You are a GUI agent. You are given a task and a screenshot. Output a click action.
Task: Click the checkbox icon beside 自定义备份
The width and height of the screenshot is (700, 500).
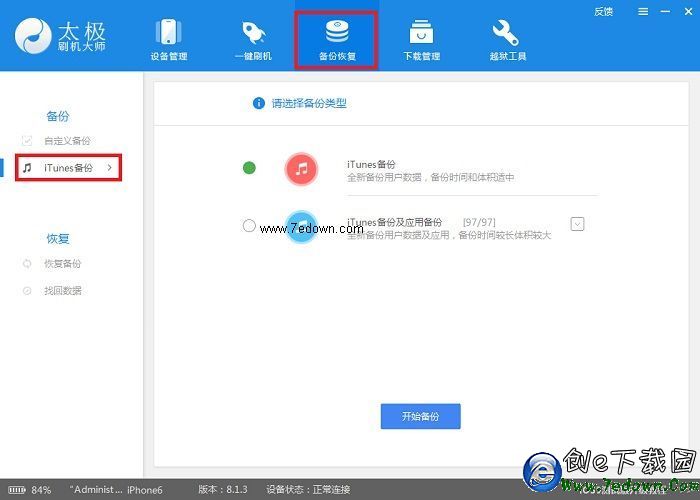click(27, 141)
